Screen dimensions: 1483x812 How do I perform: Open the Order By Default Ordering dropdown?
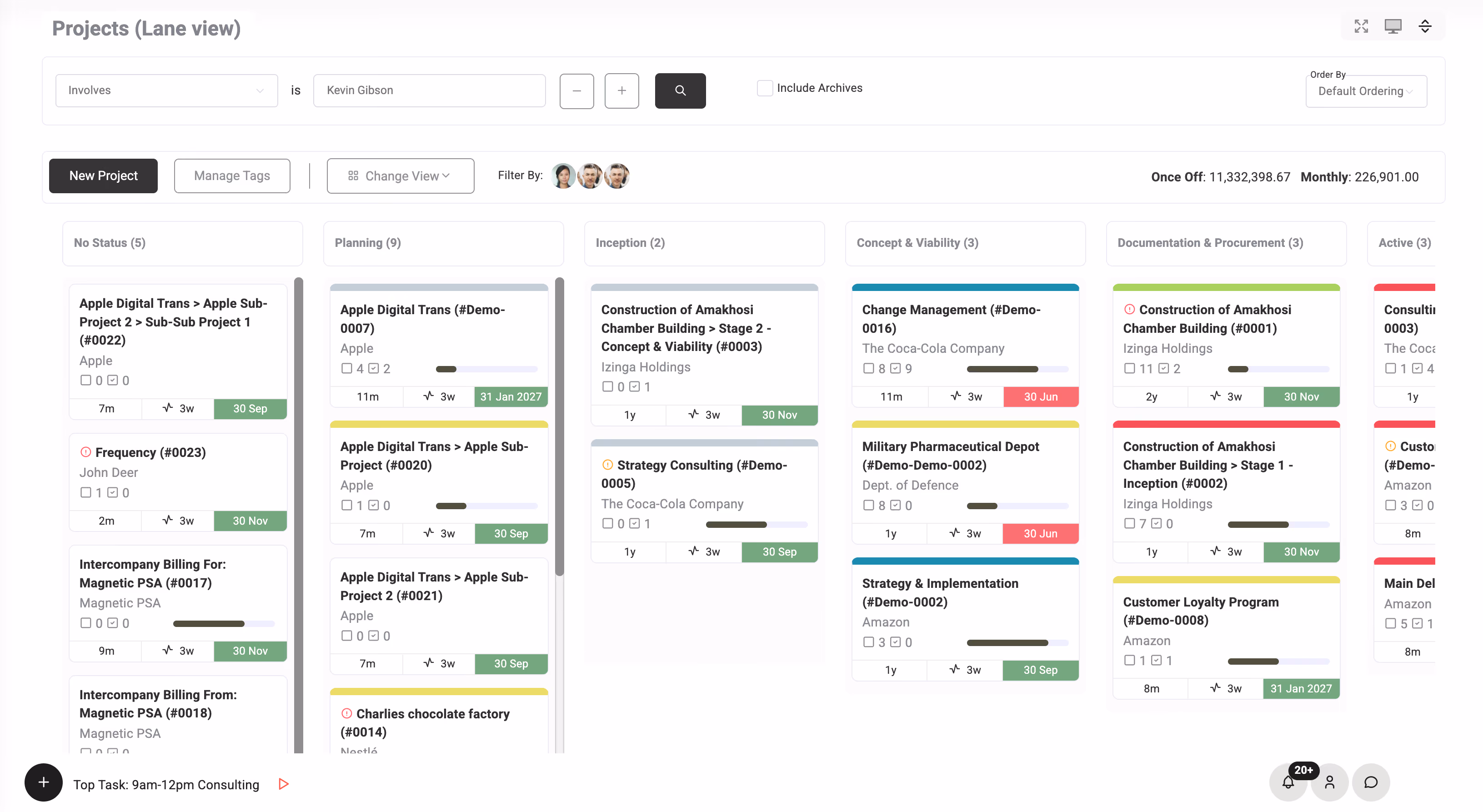[1366, 91]
